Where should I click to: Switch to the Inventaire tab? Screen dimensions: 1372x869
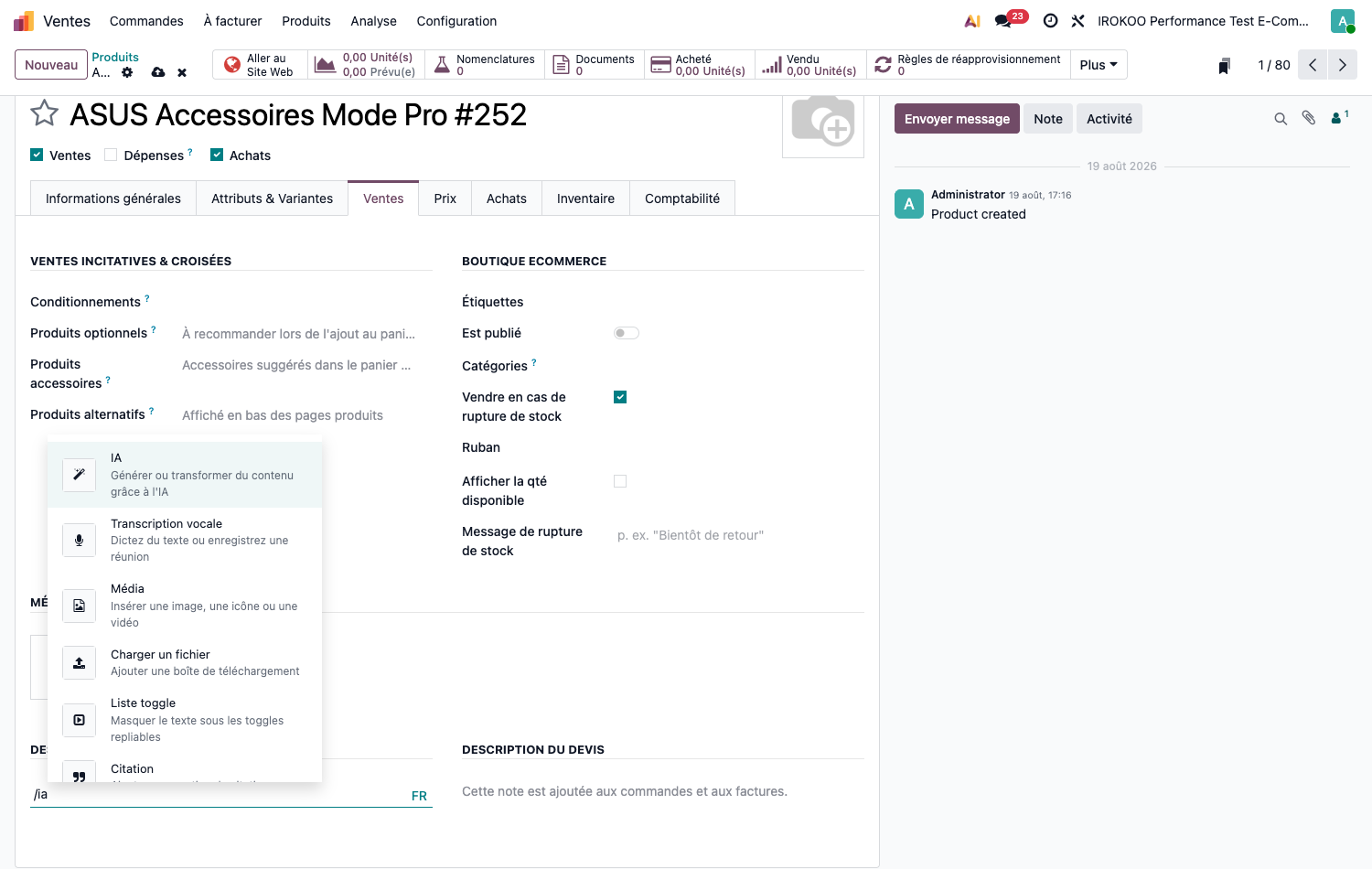[x=585, y=198]
